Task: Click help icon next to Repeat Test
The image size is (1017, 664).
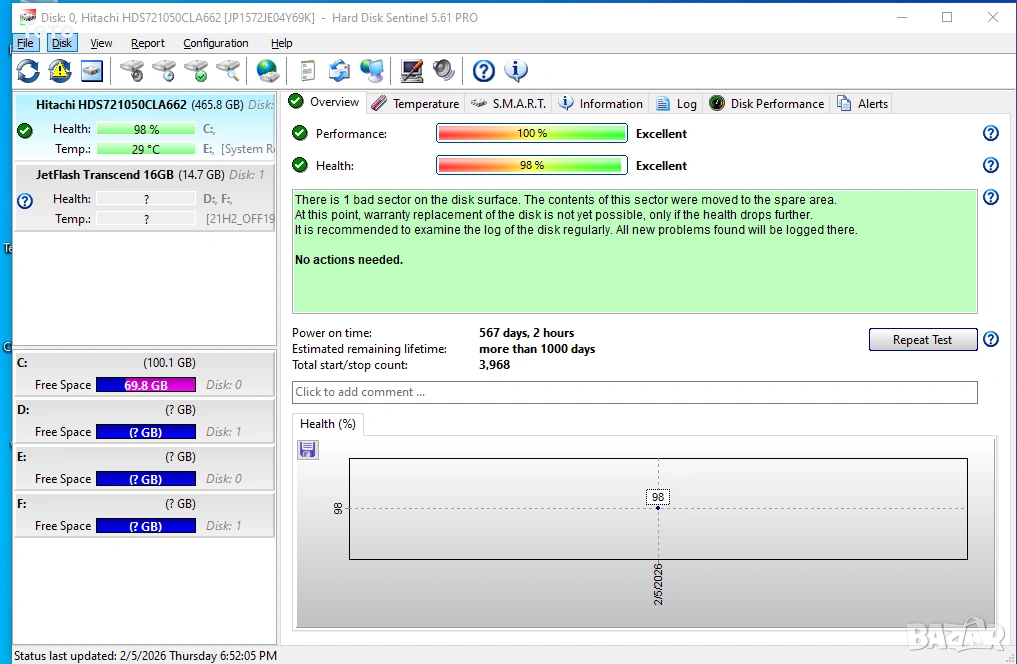Action: 990,340
